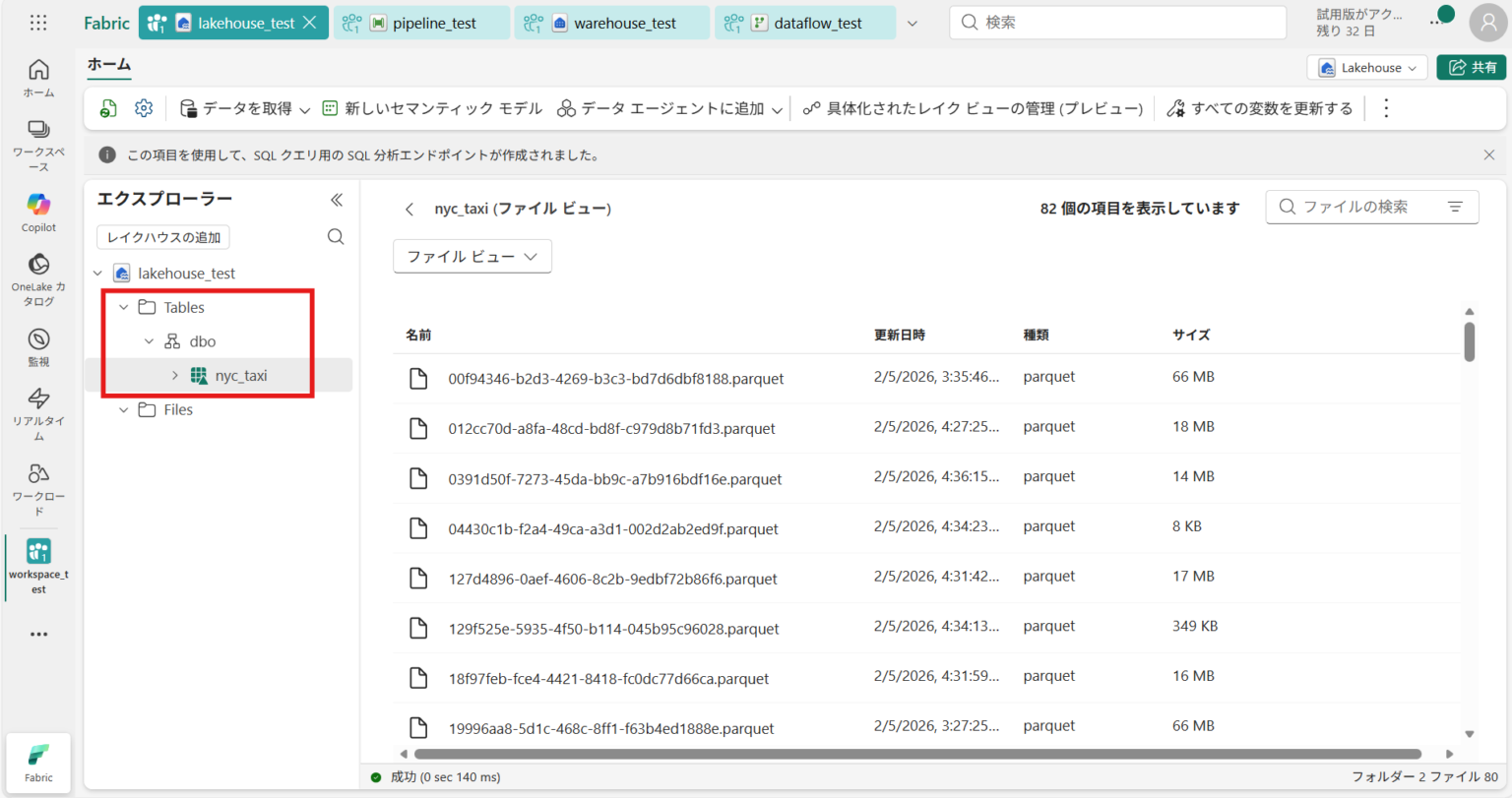Sort by the 更新日時 column header
The width and height of the screenshot is (1512, 798).
coord(900,335)
